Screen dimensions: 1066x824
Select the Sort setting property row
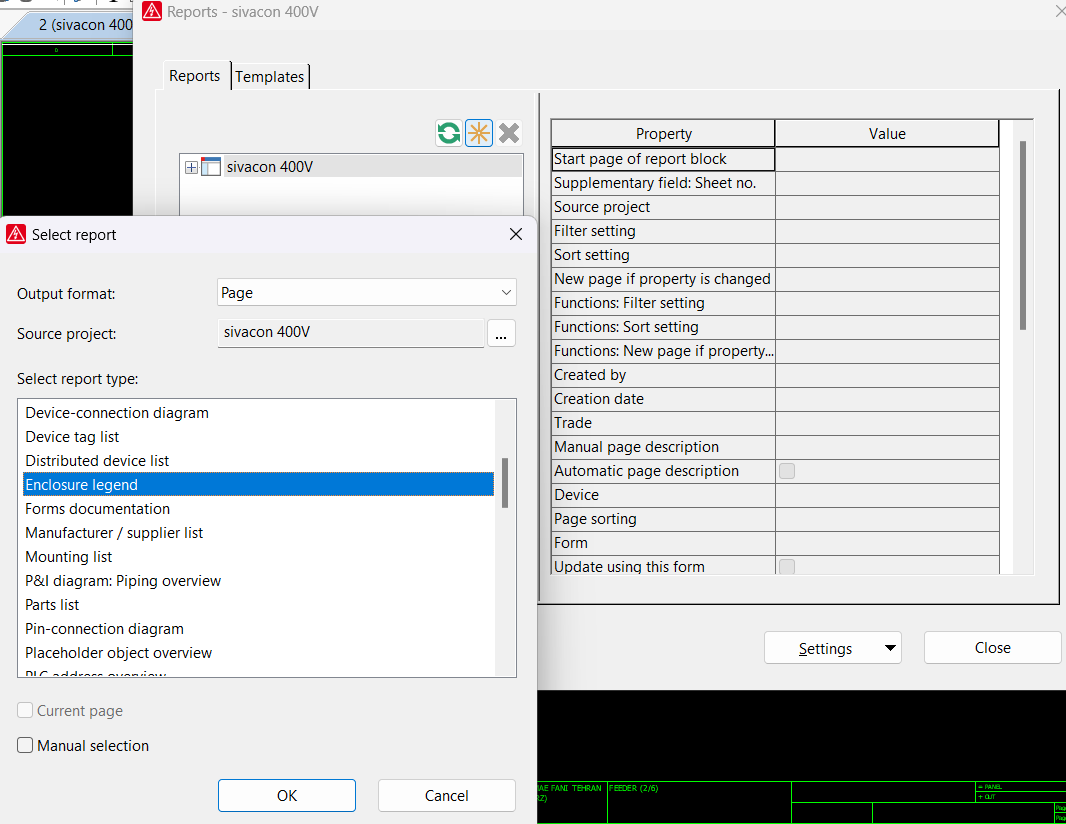click(775, 255)
